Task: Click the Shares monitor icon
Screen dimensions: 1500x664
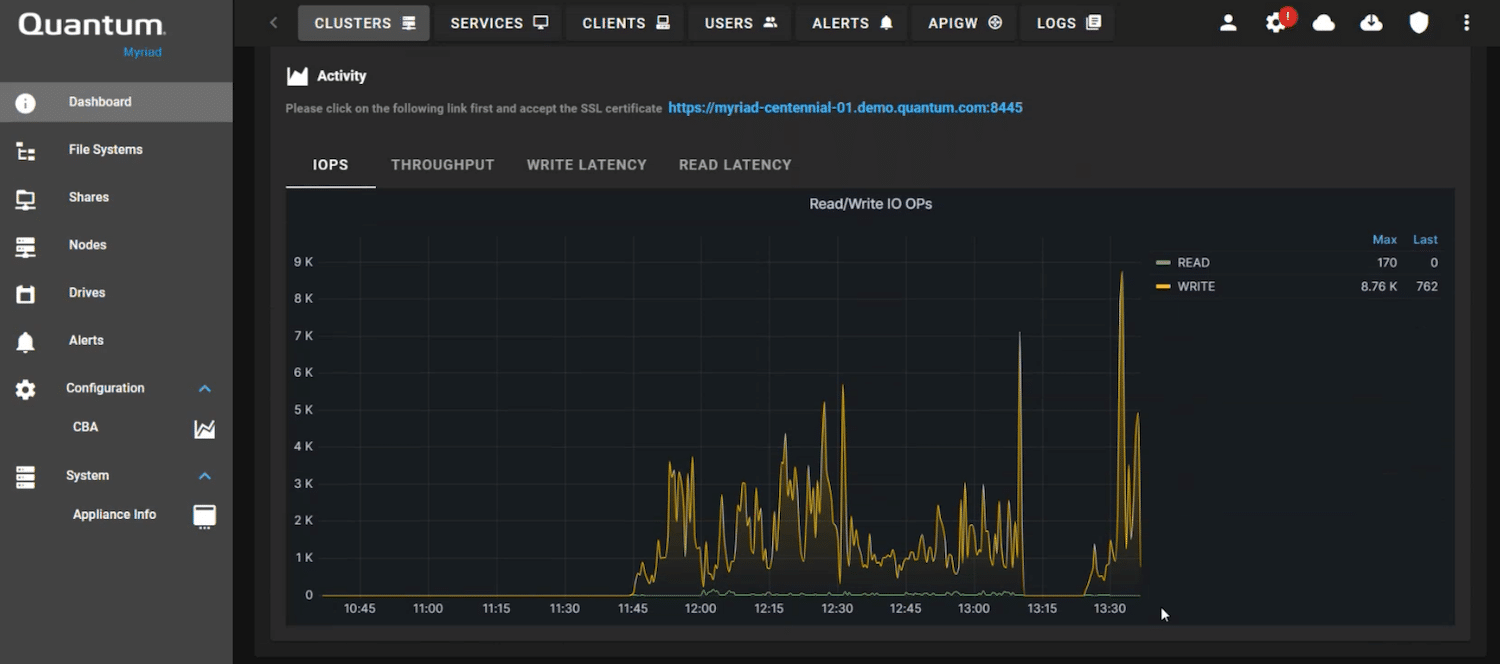Action: coord(26,199)
